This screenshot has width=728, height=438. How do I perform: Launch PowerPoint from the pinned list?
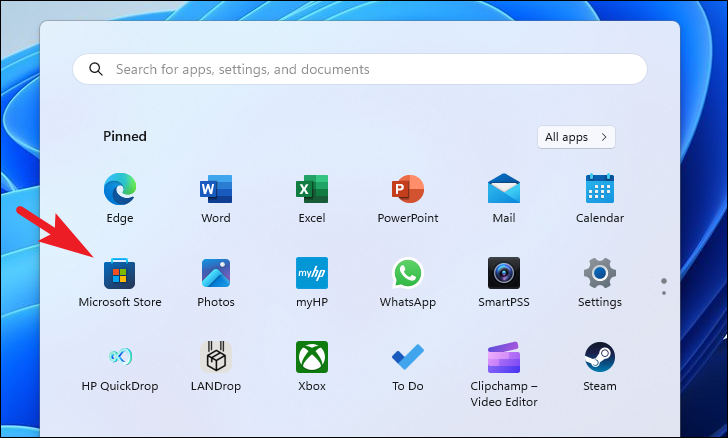pyautogui.click(x=408, y=189)
